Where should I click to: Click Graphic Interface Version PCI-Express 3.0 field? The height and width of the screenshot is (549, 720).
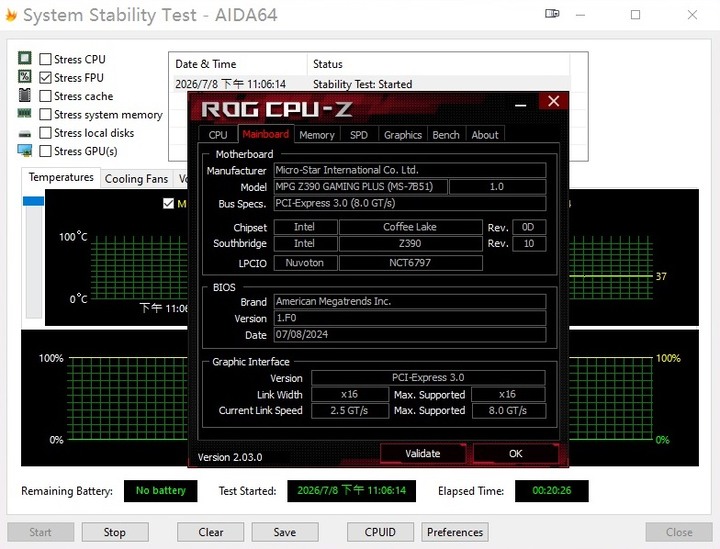point(428,377)
